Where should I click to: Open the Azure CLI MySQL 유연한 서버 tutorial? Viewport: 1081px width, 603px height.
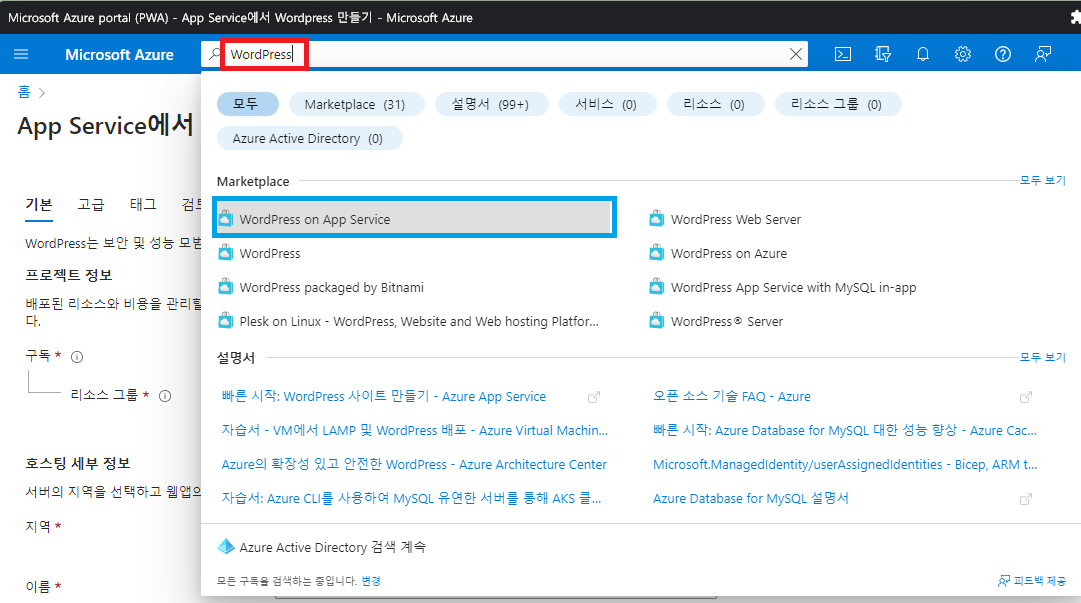412,498
